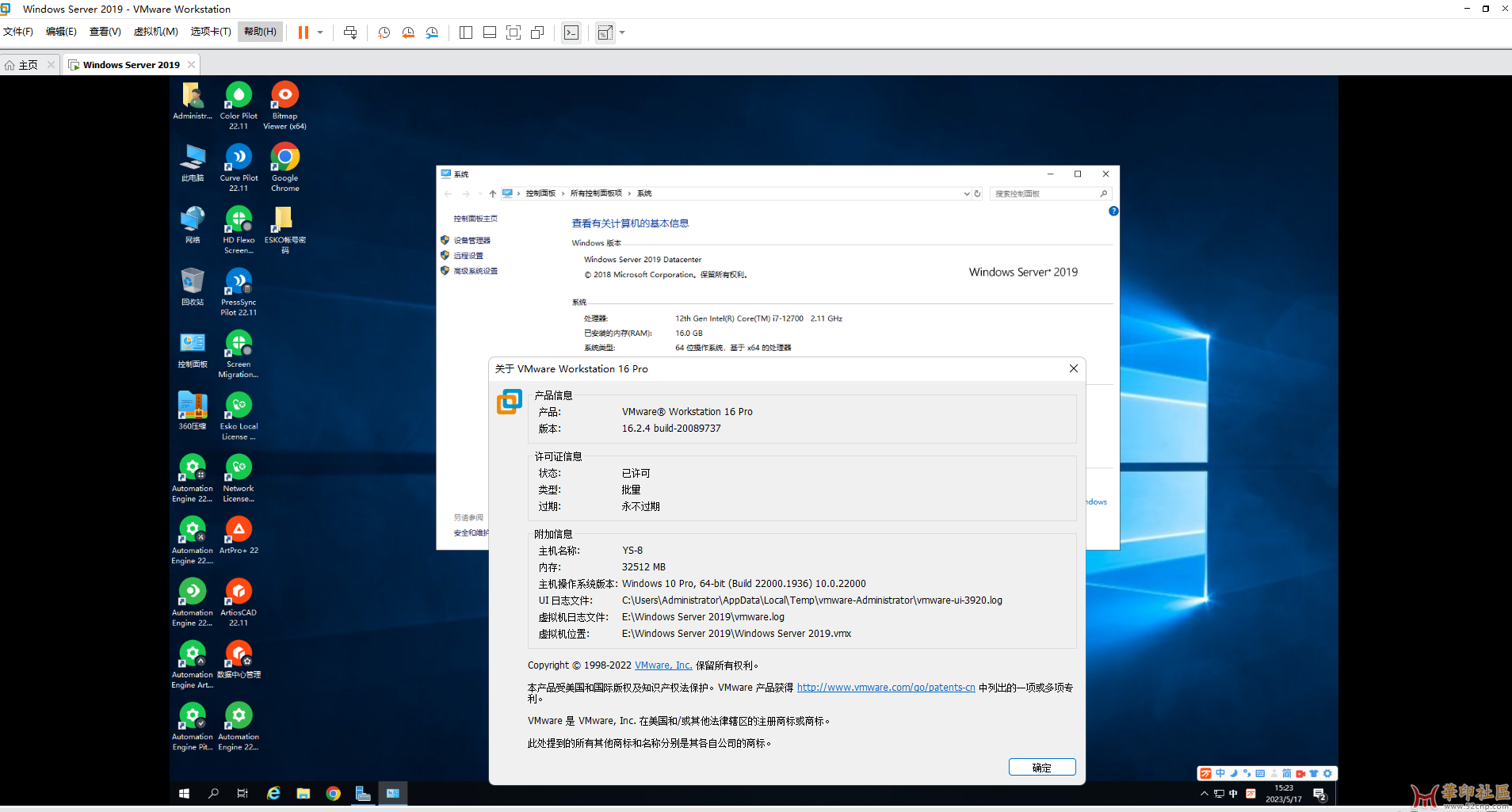Select the ESKO帐号密码 folder icon
1512x812 pixels.
(285, 229)
